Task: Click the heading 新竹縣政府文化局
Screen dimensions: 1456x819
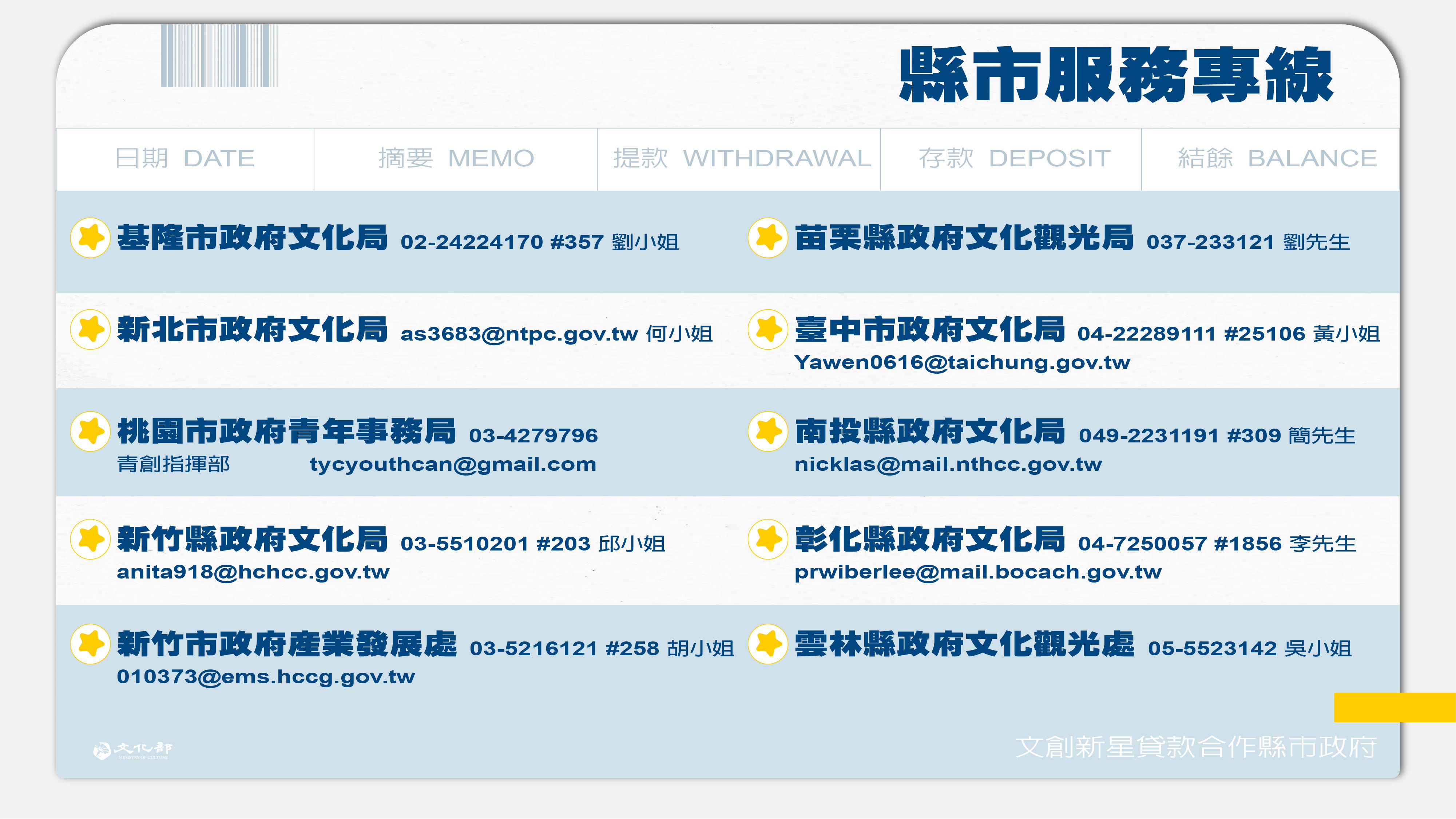Action: tap(252, 538)
